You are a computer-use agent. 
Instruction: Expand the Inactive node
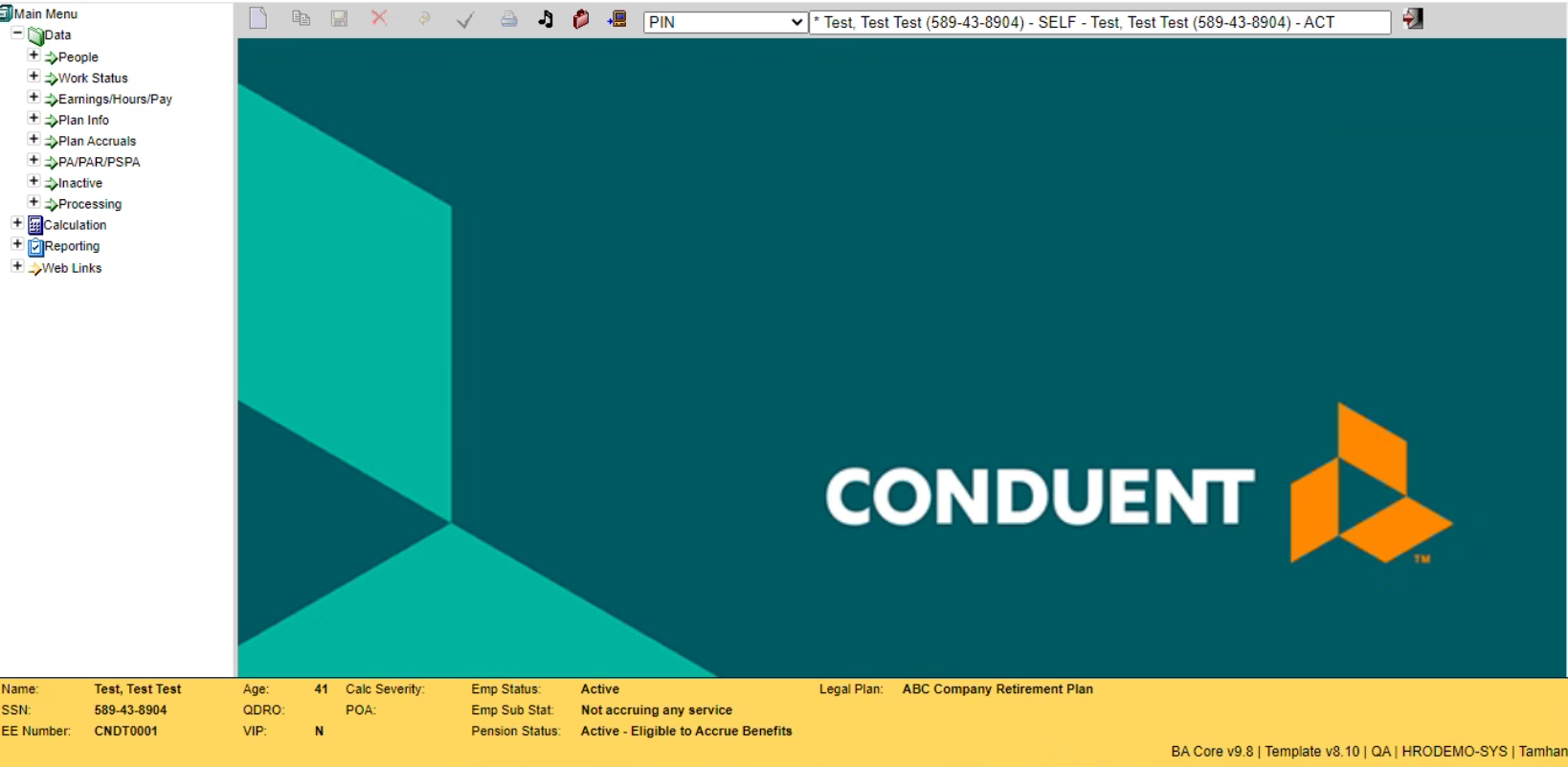click(x=34, y=182)
